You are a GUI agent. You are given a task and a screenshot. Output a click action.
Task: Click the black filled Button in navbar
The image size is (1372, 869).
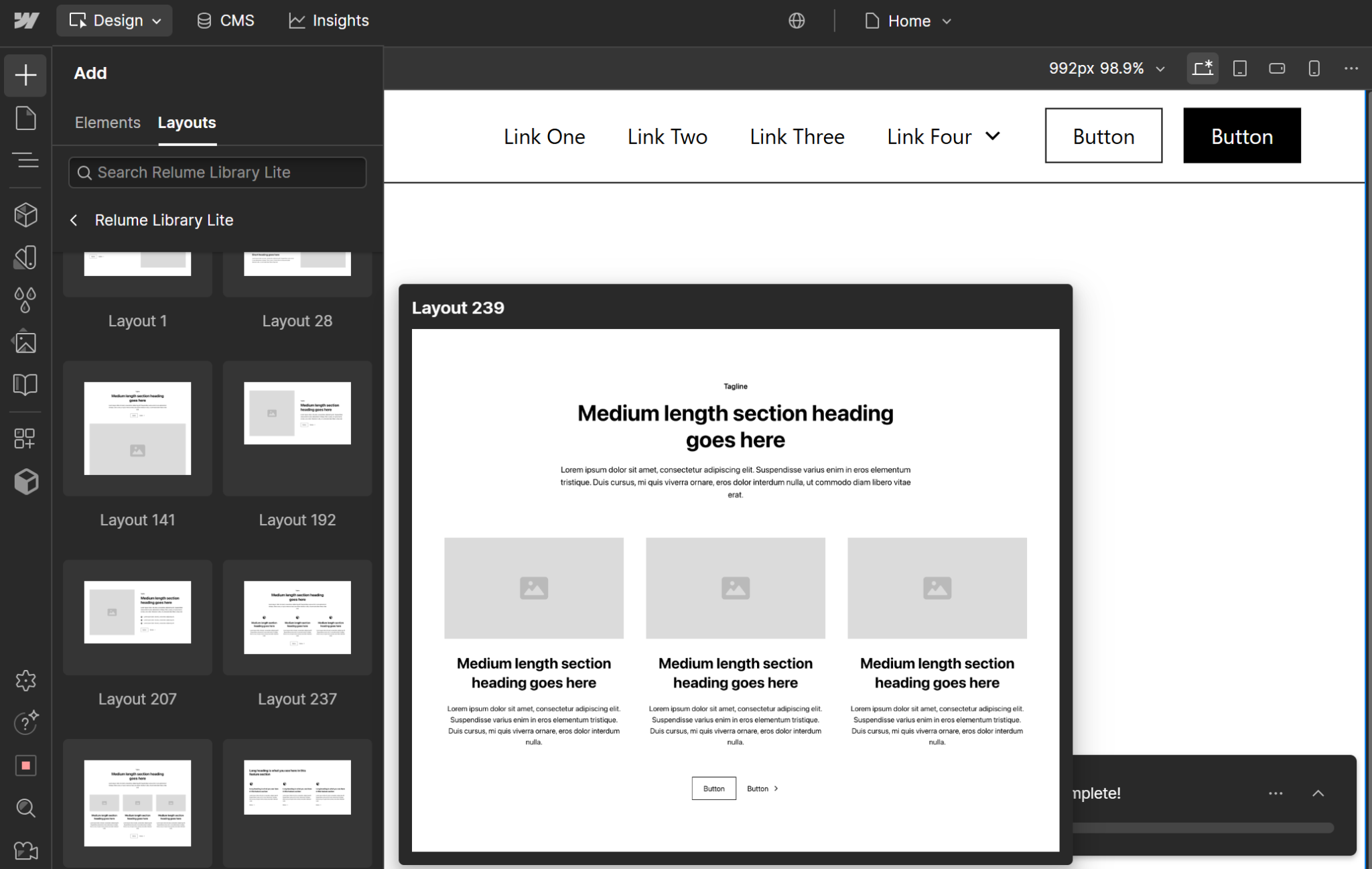(x=1241, y=136)
